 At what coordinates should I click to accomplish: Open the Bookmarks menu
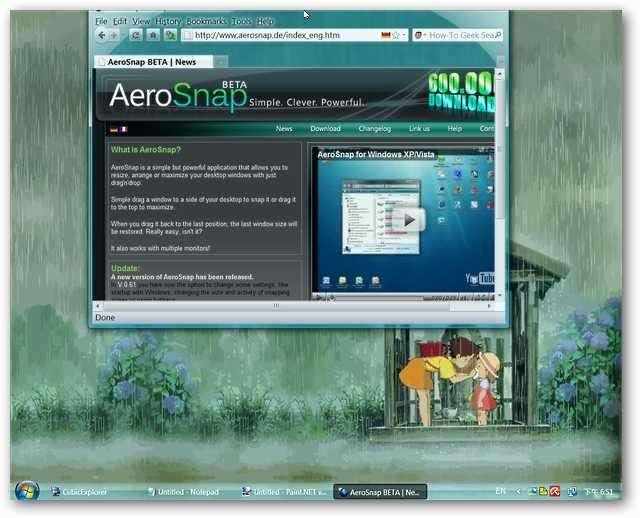206,21
